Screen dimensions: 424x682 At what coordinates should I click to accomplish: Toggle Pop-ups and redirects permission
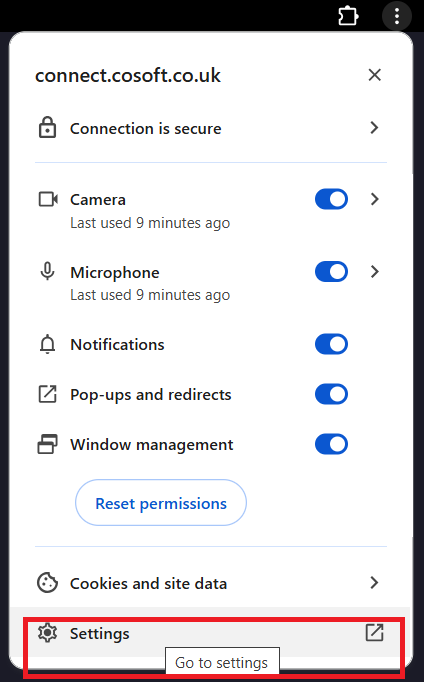click(x=331, y=394)
